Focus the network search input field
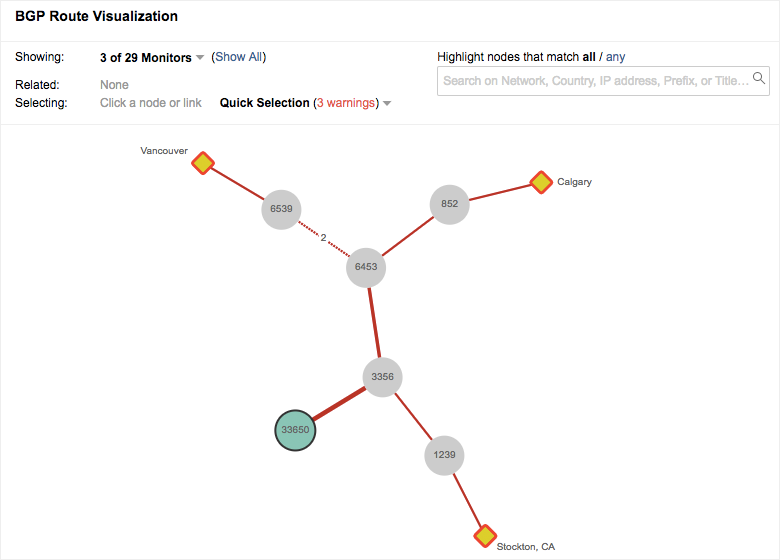780x560 pixels. pos(595,80)
